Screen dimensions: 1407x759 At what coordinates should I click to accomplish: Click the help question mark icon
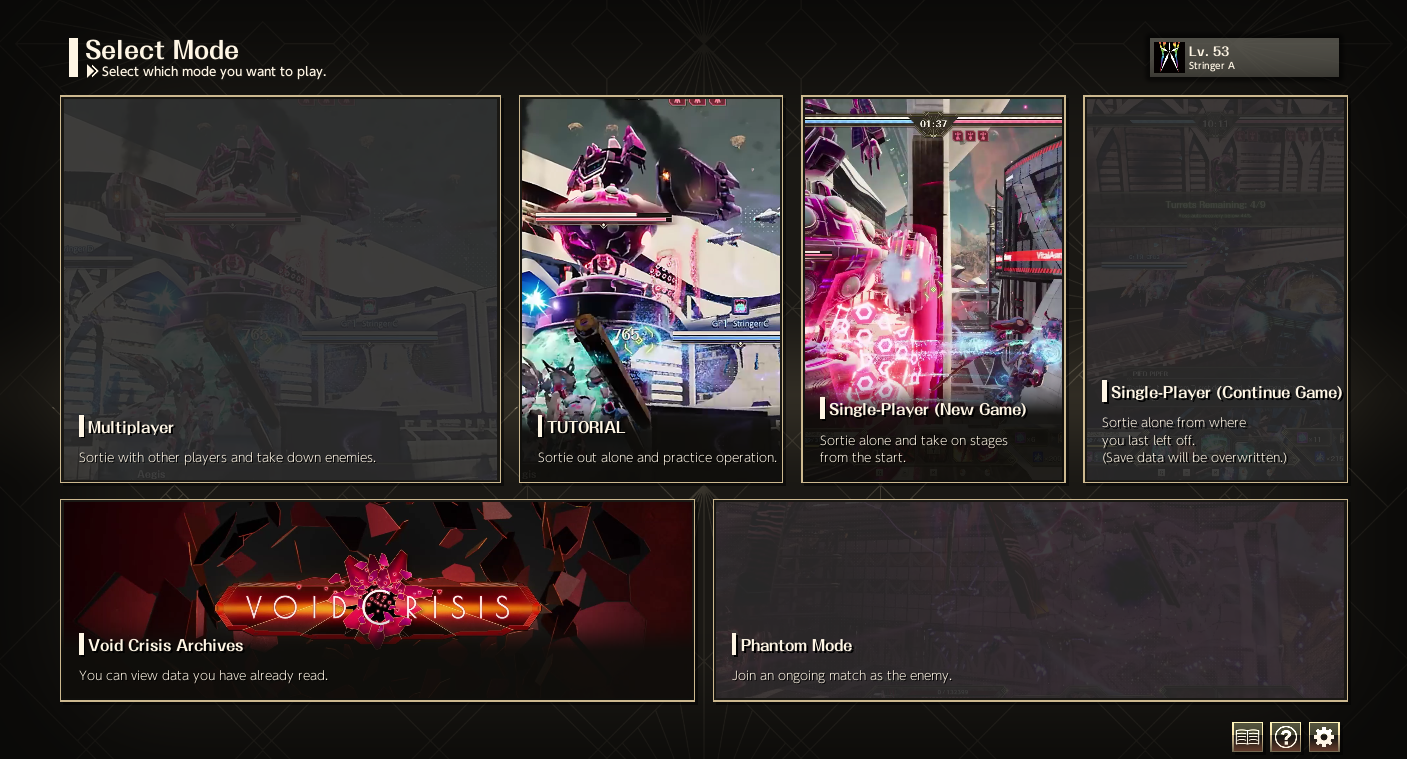(1285, 737)
